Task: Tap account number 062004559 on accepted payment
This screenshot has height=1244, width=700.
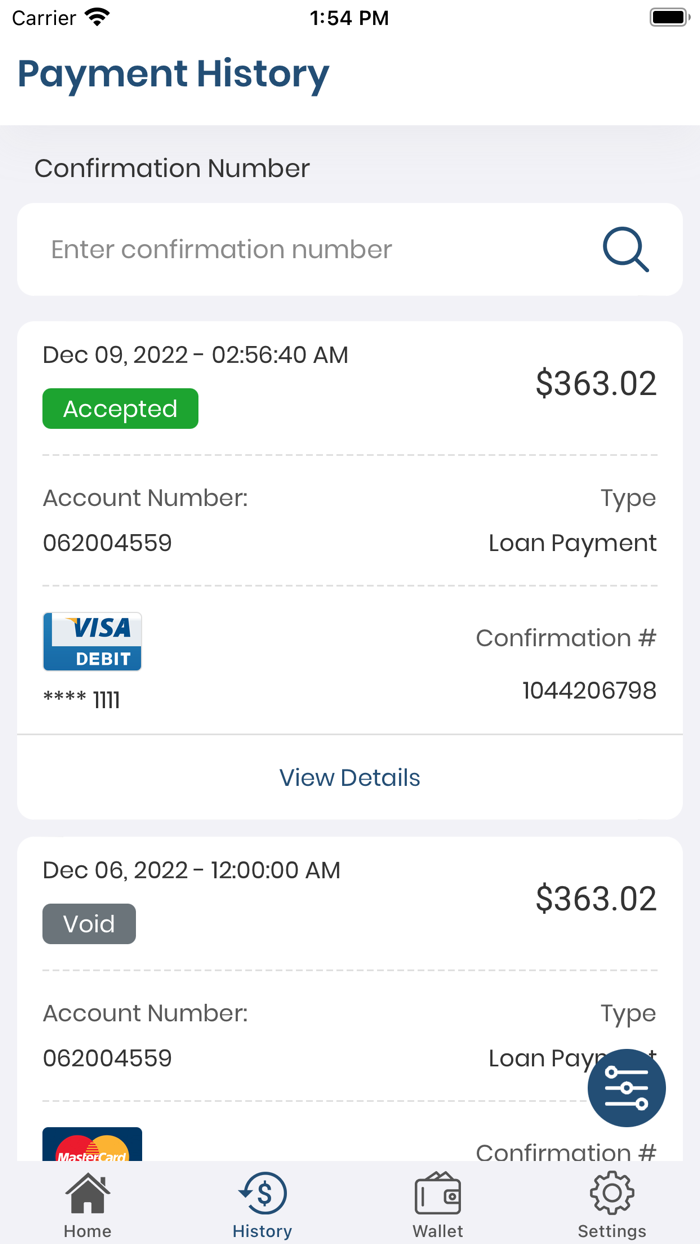Action: pyautogui.click(x=107, y=542)
